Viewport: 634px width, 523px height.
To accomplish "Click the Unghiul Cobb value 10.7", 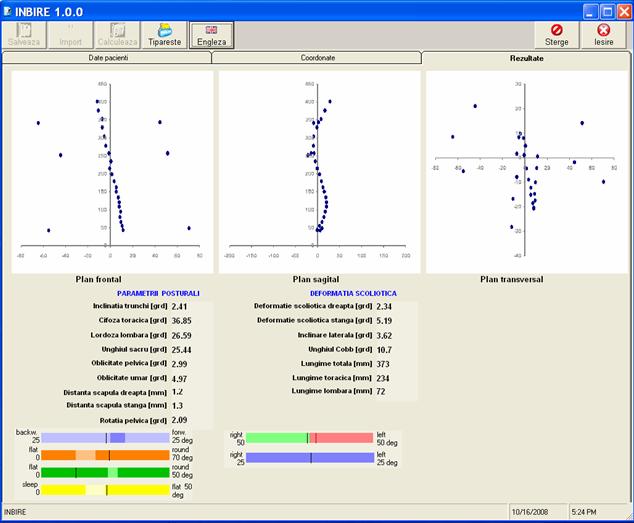I will click(x=384, y=349).
